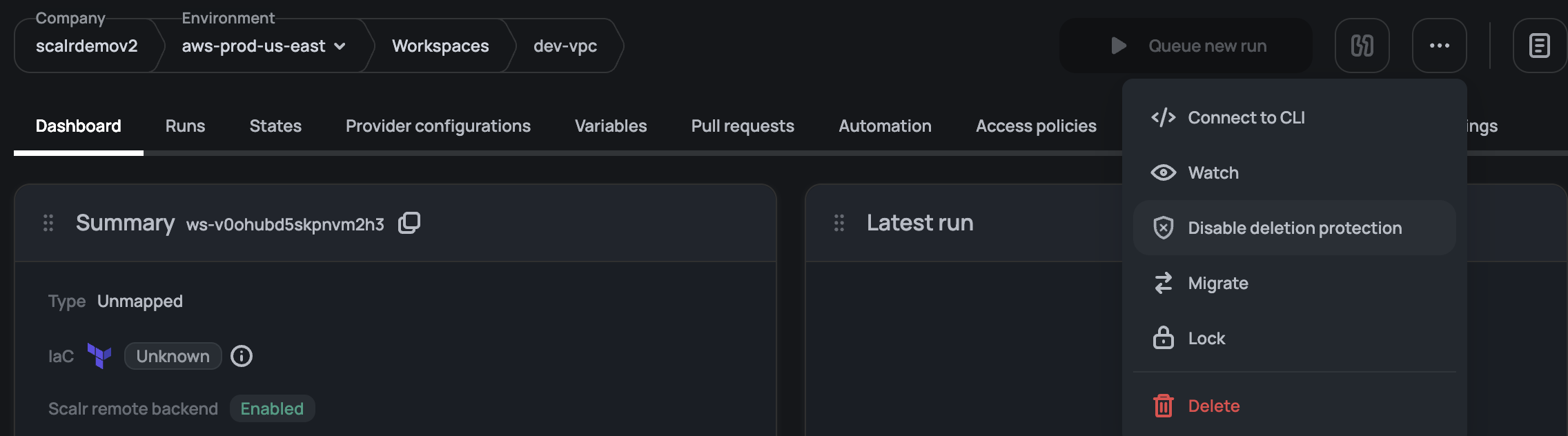The image size is (1568, 436).
Task: Open the Automation tab
Action: click(885, 126)
